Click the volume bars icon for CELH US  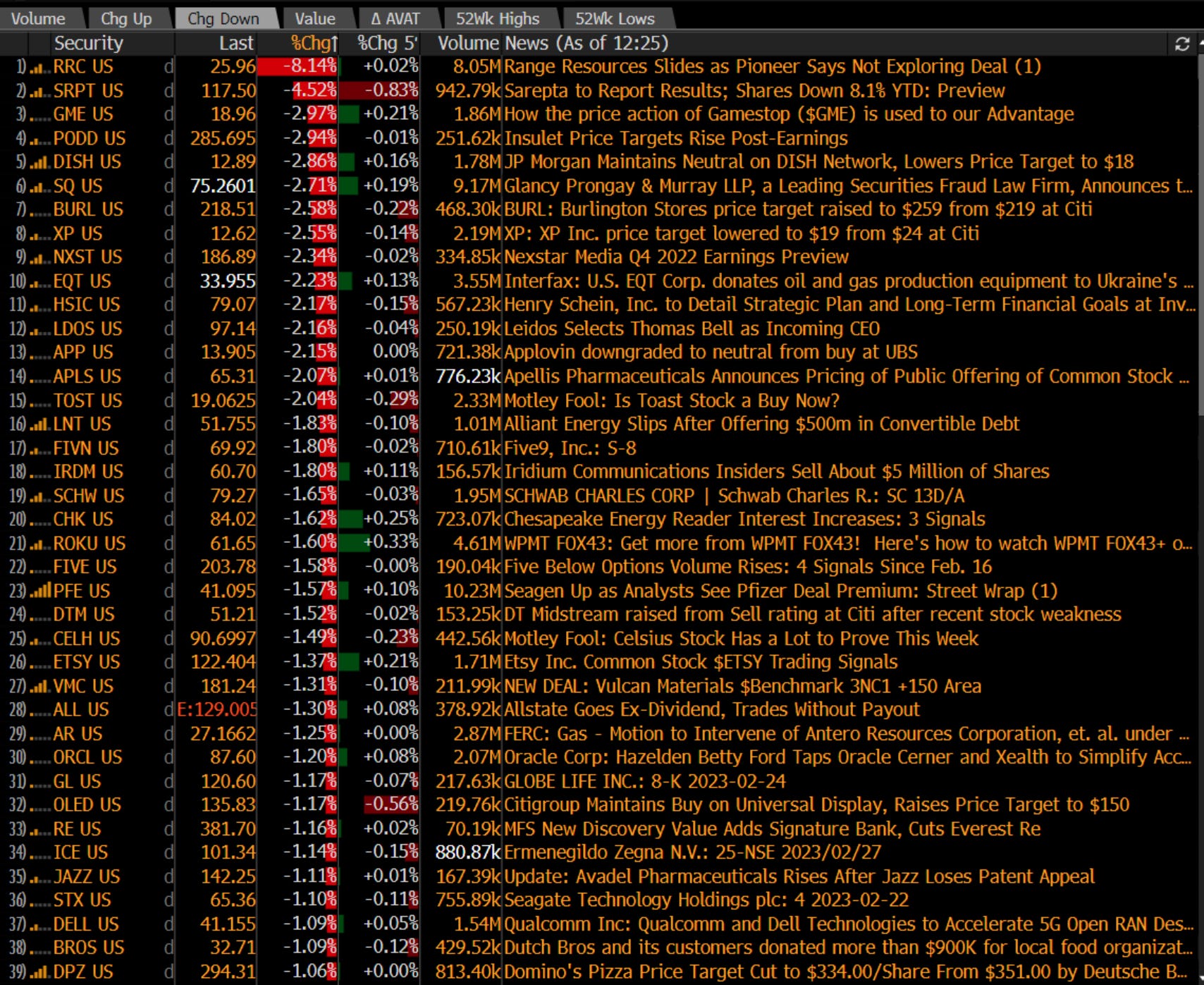[x=40, y=640]
